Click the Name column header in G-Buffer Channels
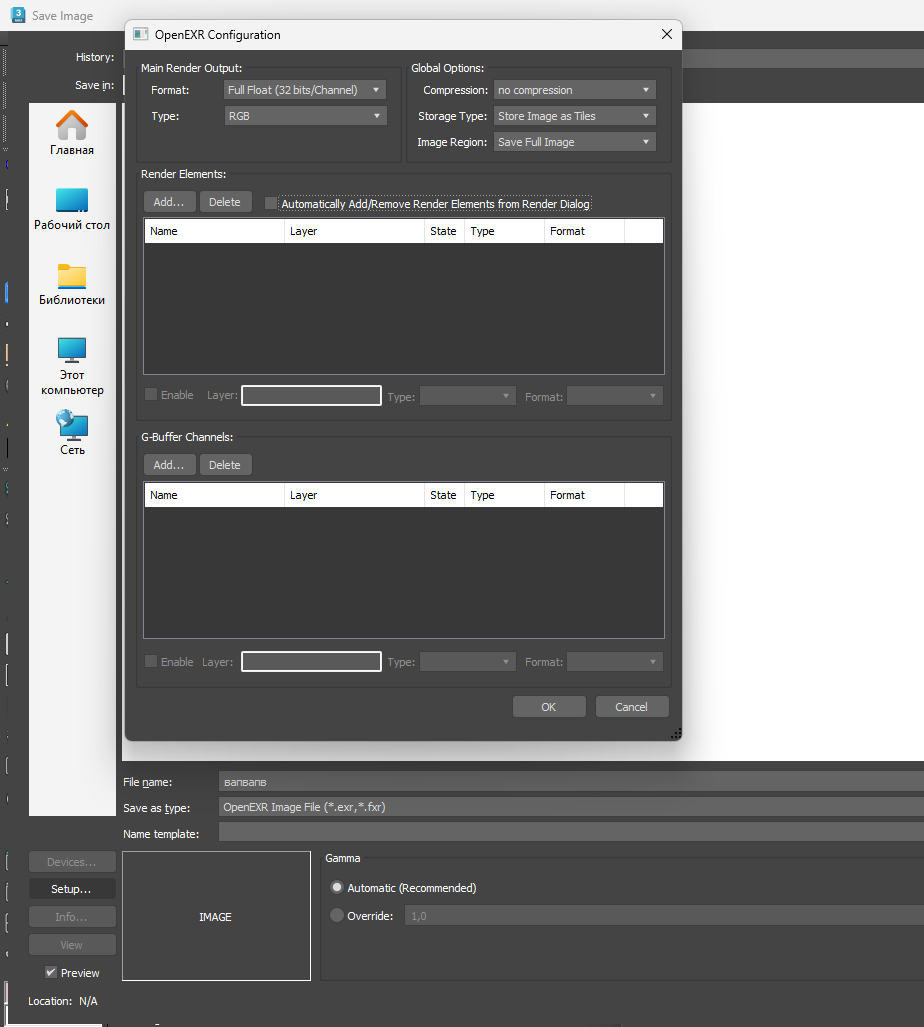924x1027 pixels. 214,495
